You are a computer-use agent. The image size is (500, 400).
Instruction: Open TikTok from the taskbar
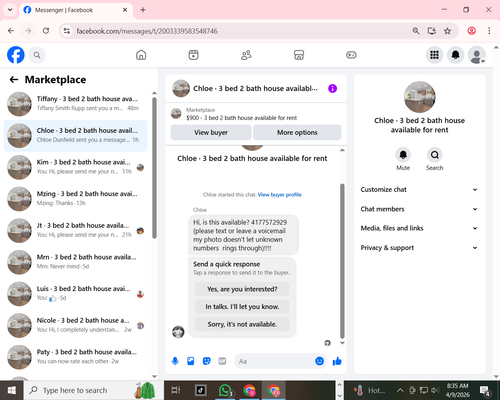200,390
